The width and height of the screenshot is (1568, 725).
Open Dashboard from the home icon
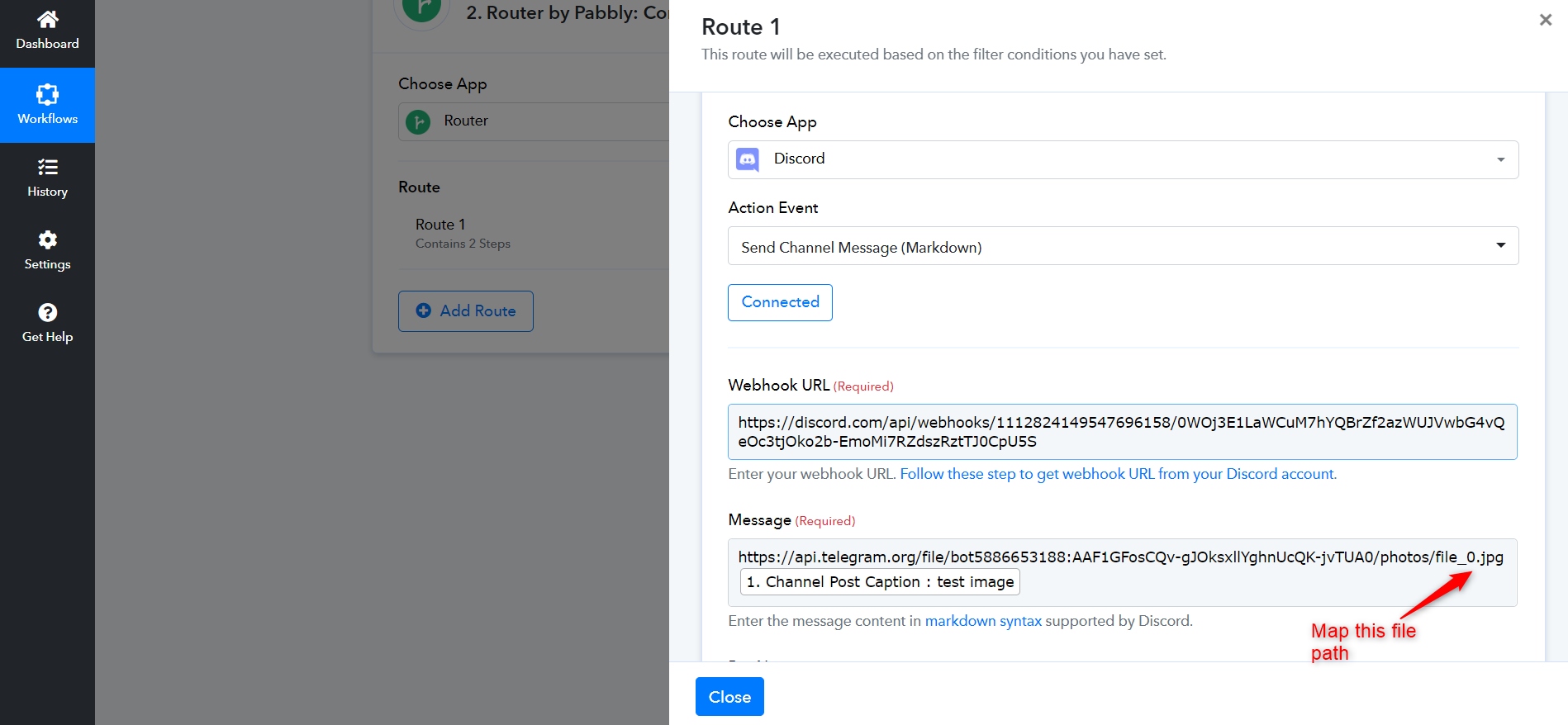[x=48, y=19]
